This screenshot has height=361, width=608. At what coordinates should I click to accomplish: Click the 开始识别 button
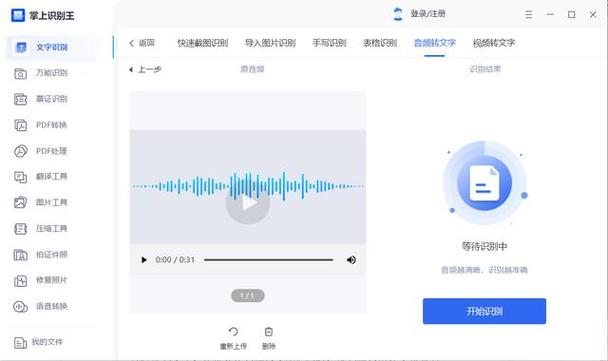point(484,311)
